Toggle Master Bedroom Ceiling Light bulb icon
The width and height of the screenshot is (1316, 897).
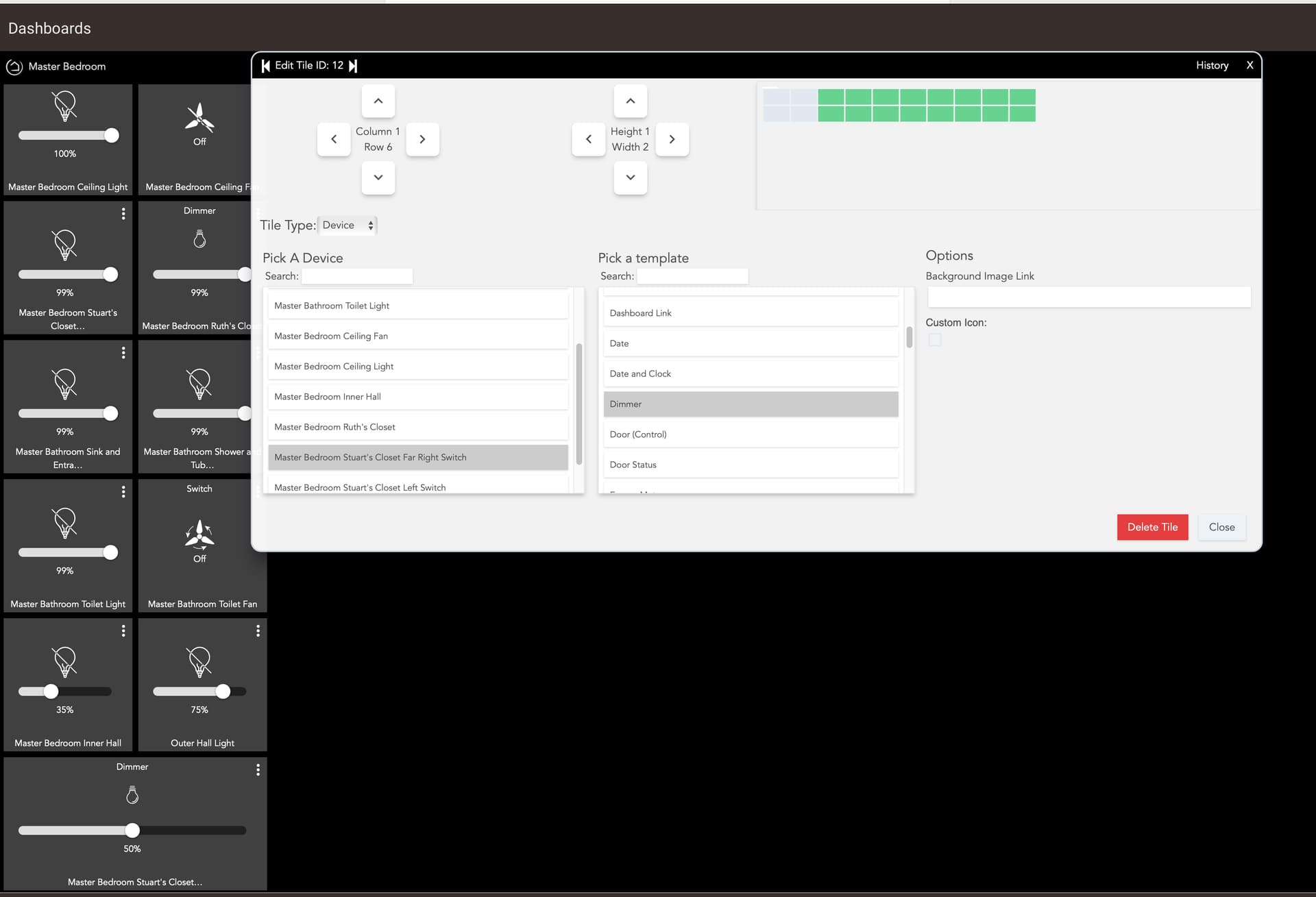65,107
